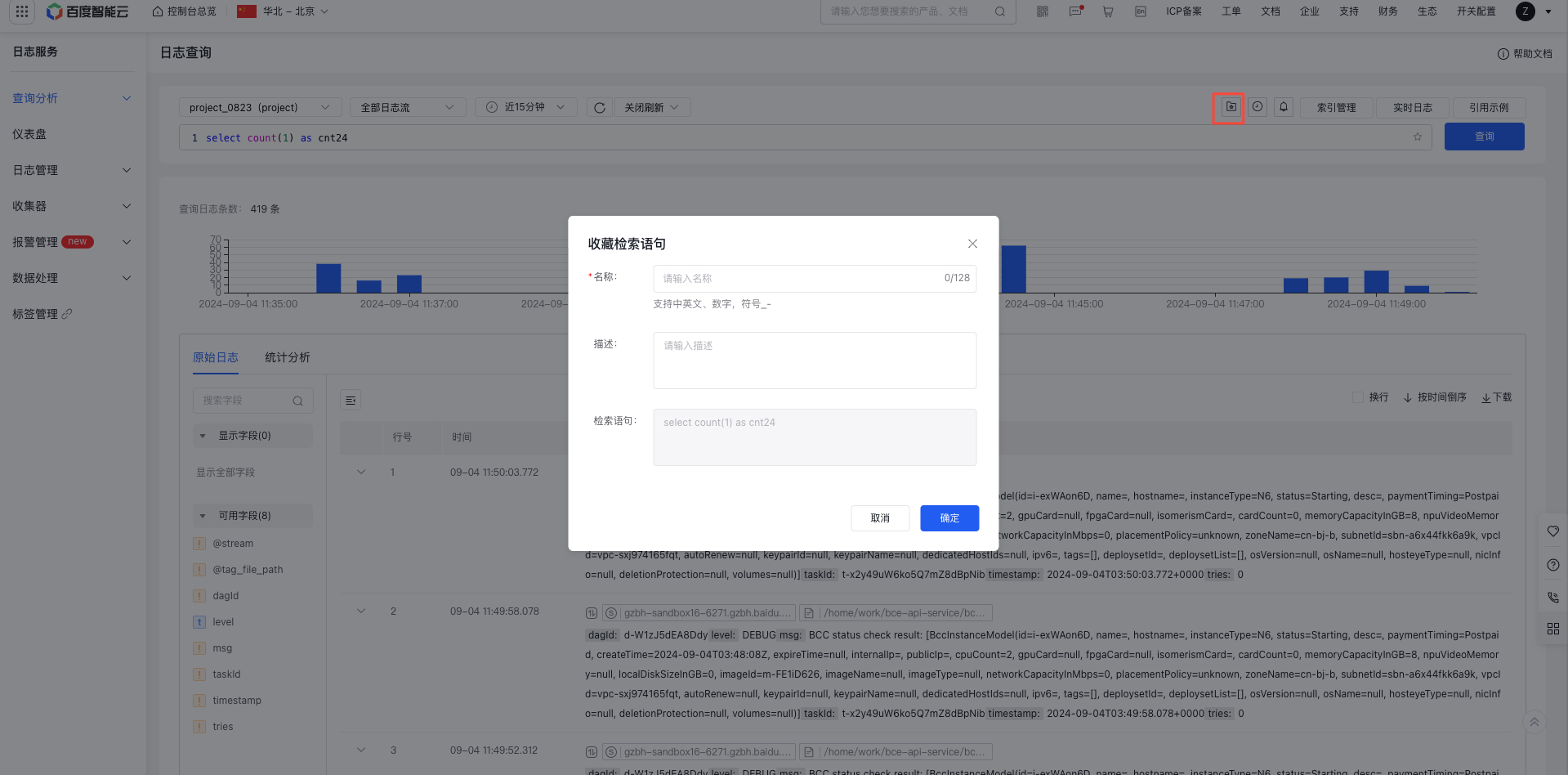The image size is (1568, 775).
Task: Switch language with the En icon
Action: pyautogui.click(x=1141, y=11)
